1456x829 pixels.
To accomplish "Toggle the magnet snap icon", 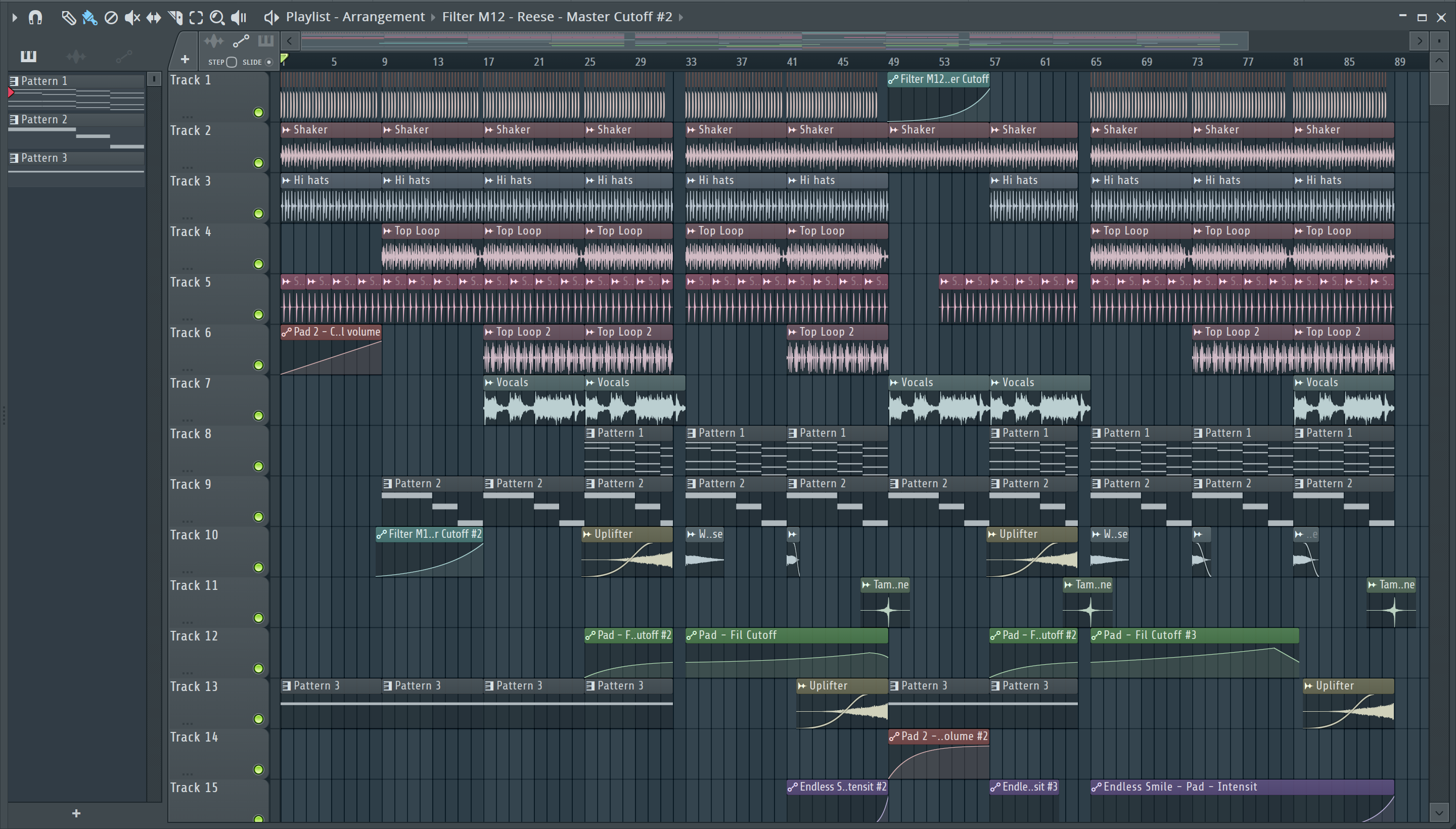I will coord(35,18).
